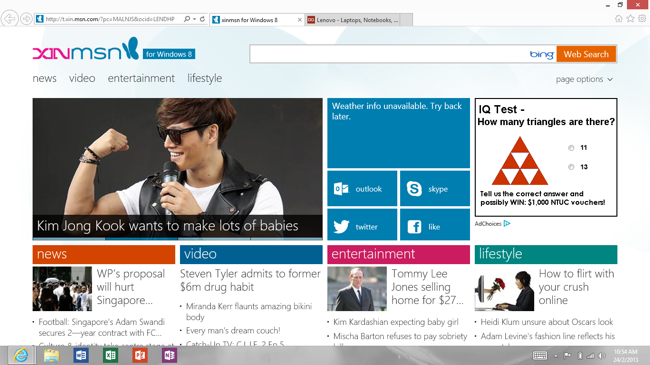The height and width of the screenshot is (365, 650).
Task: Click the Action Center flag tray icon
Action: click(x=567, y=355)
